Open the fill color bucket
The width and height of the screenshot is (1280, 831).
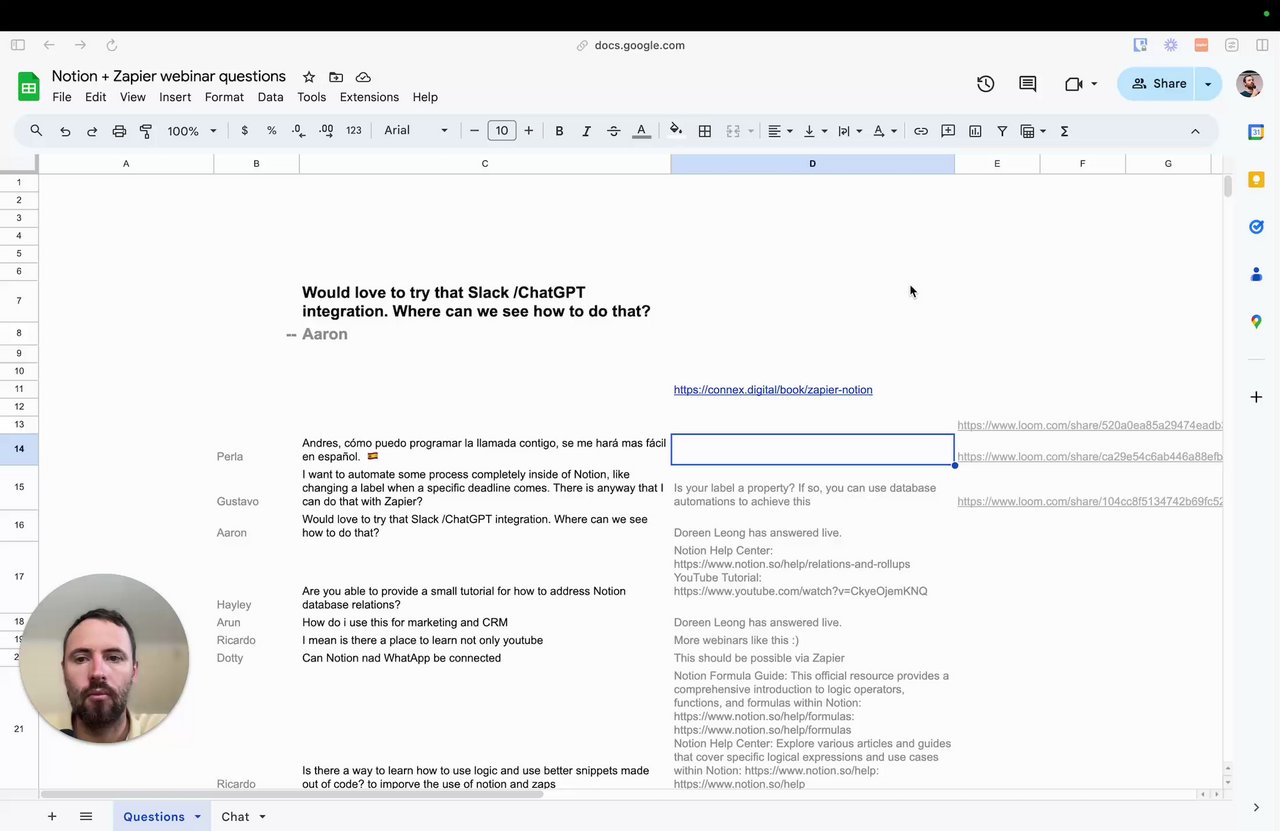point(676,130)
